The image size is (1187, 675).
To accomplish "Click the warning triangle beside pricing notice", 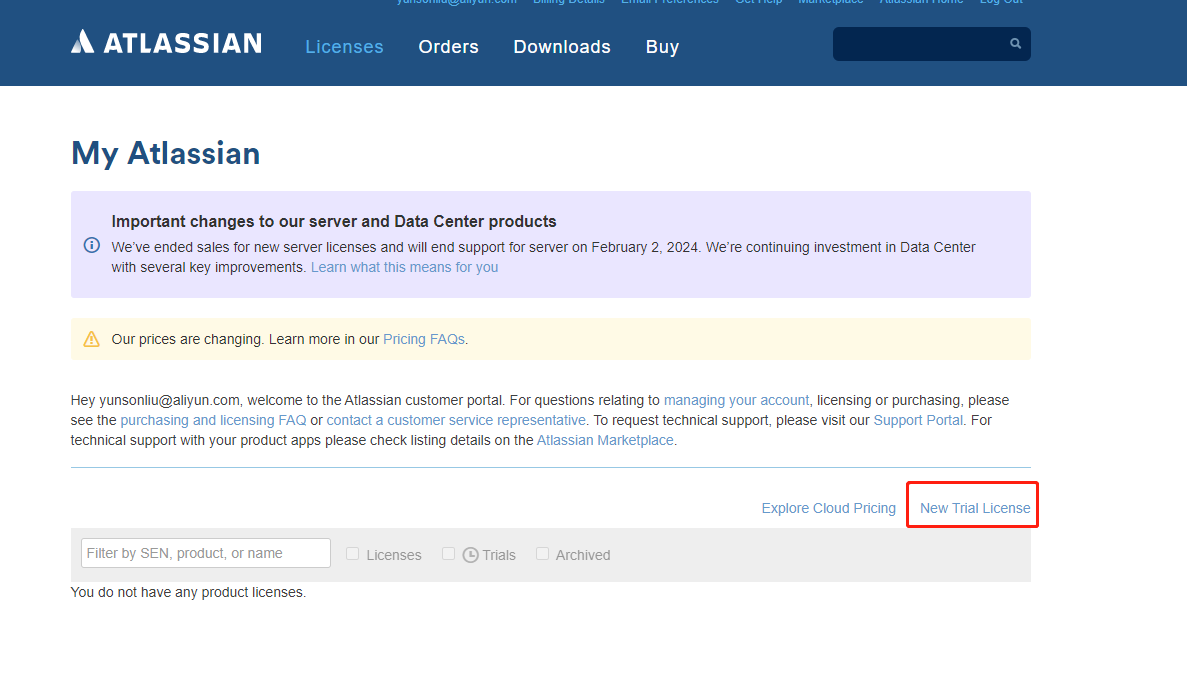I will 91,338.
